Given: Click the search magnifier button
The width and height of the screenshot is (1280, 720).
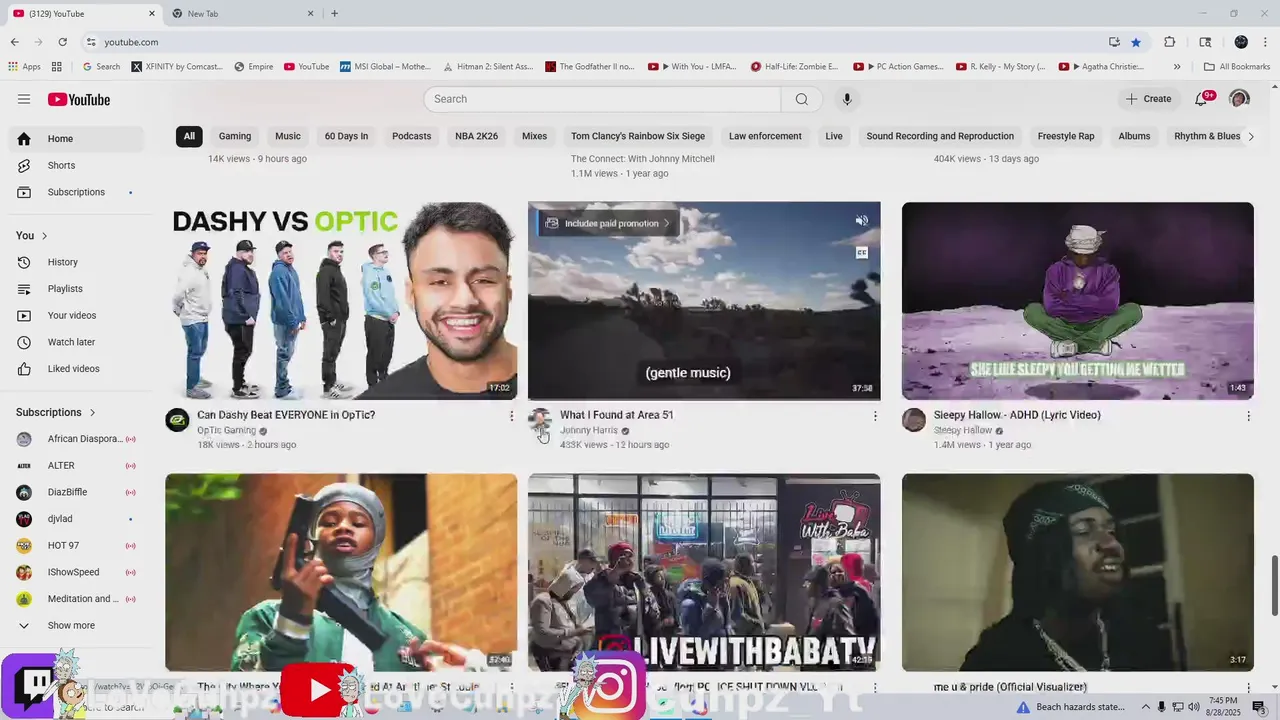Looking at the screenshot, I should [801, 99].
